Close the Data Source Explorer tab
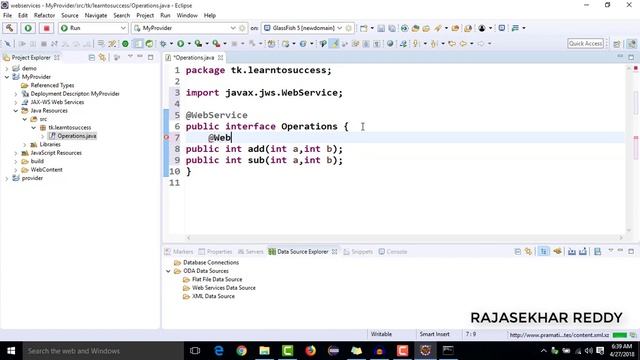The width and height of the screenshot is (640, 360). [335, 252]
